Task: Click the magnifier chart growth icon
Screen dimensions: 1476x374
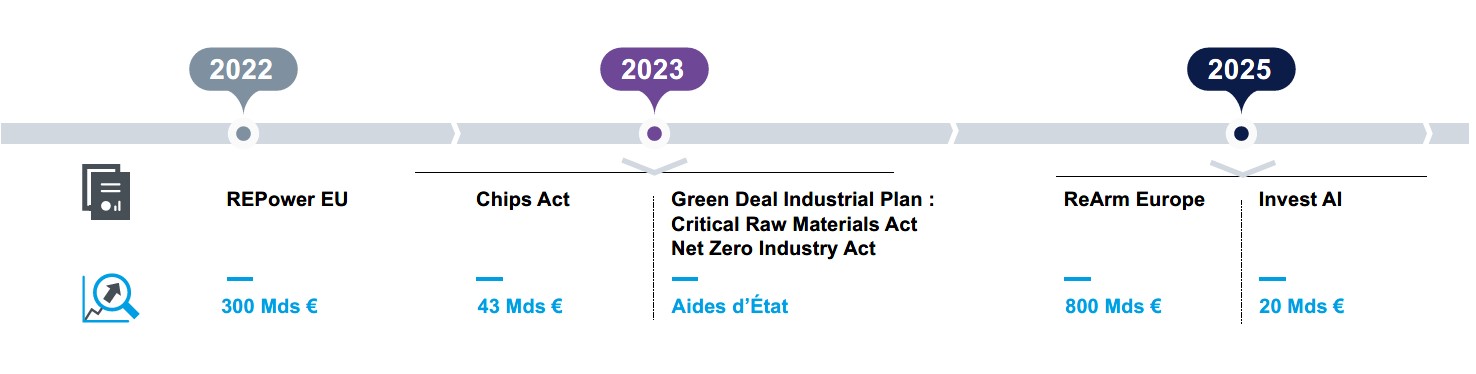Action: pyautogui.click(x=110, y=299)
